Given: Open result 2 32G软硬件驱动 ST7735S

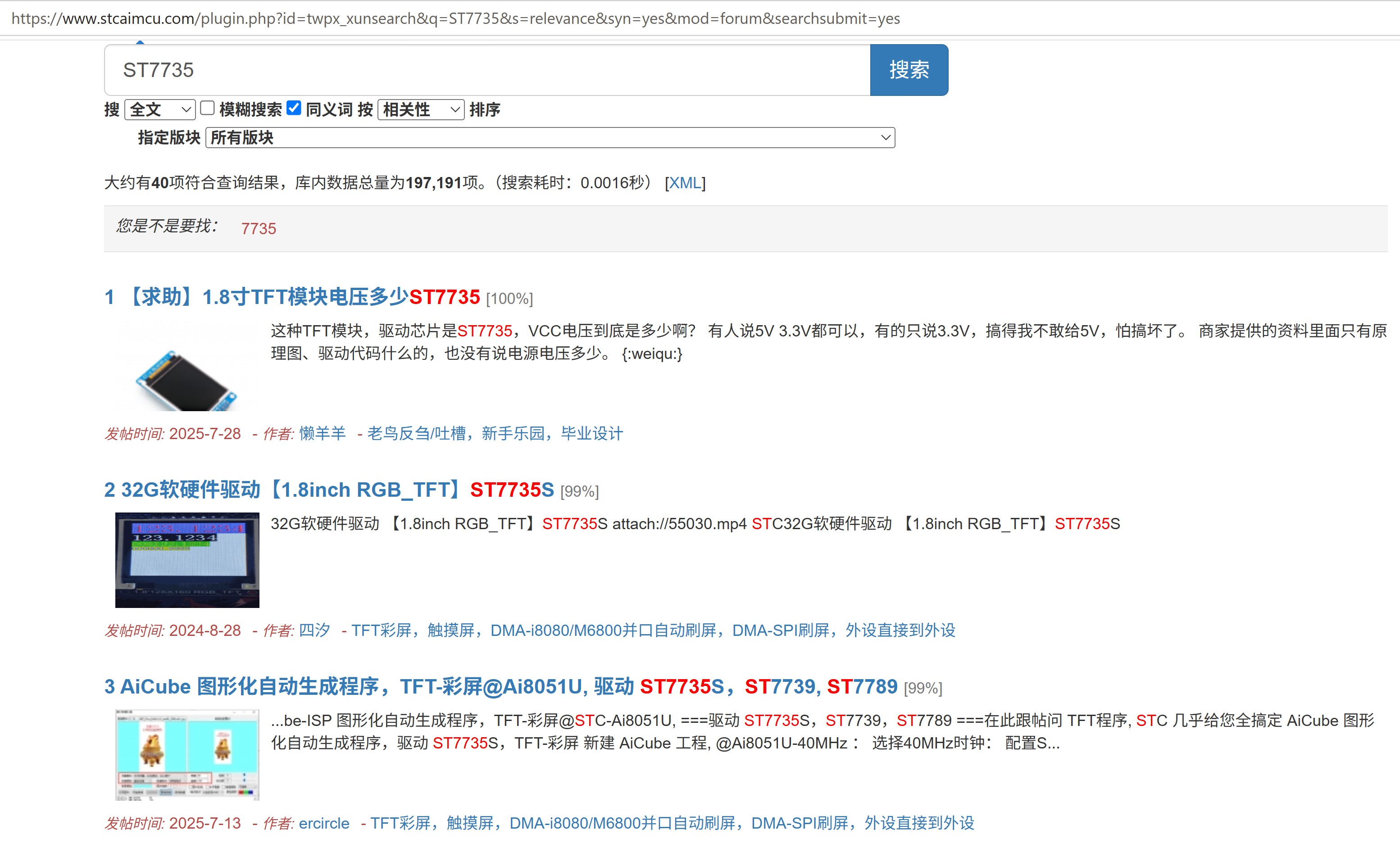Looking at the screenshot, I should pos(329,490).
